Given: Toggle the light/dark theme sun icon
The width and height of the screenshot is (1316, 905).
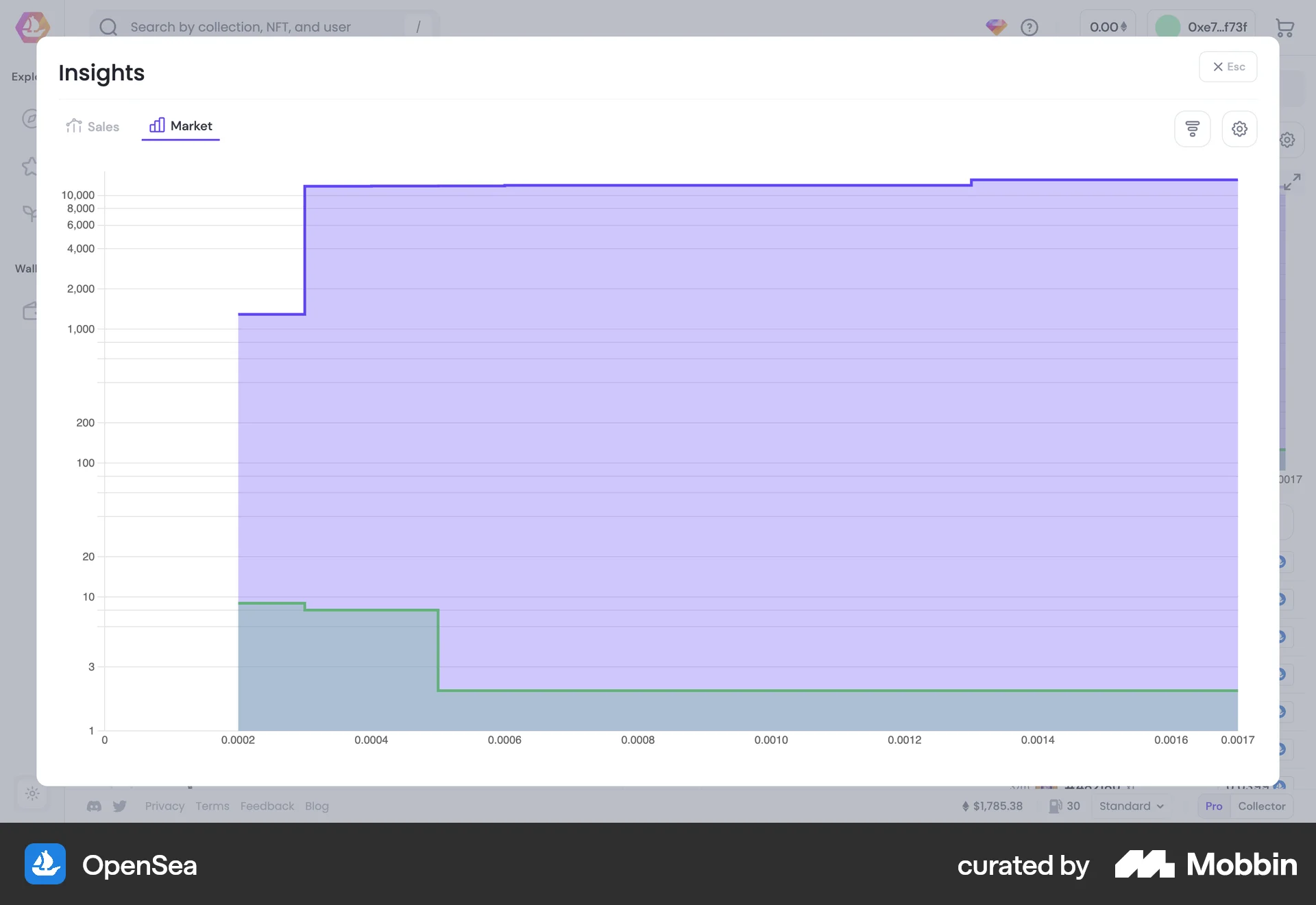Looking at the screenshot, I should point(32,794).
